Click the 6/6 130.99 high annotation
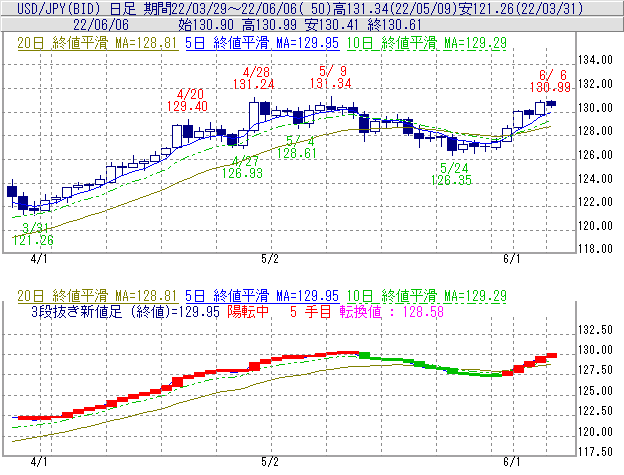Screen dimensions: 624x475 550,81
